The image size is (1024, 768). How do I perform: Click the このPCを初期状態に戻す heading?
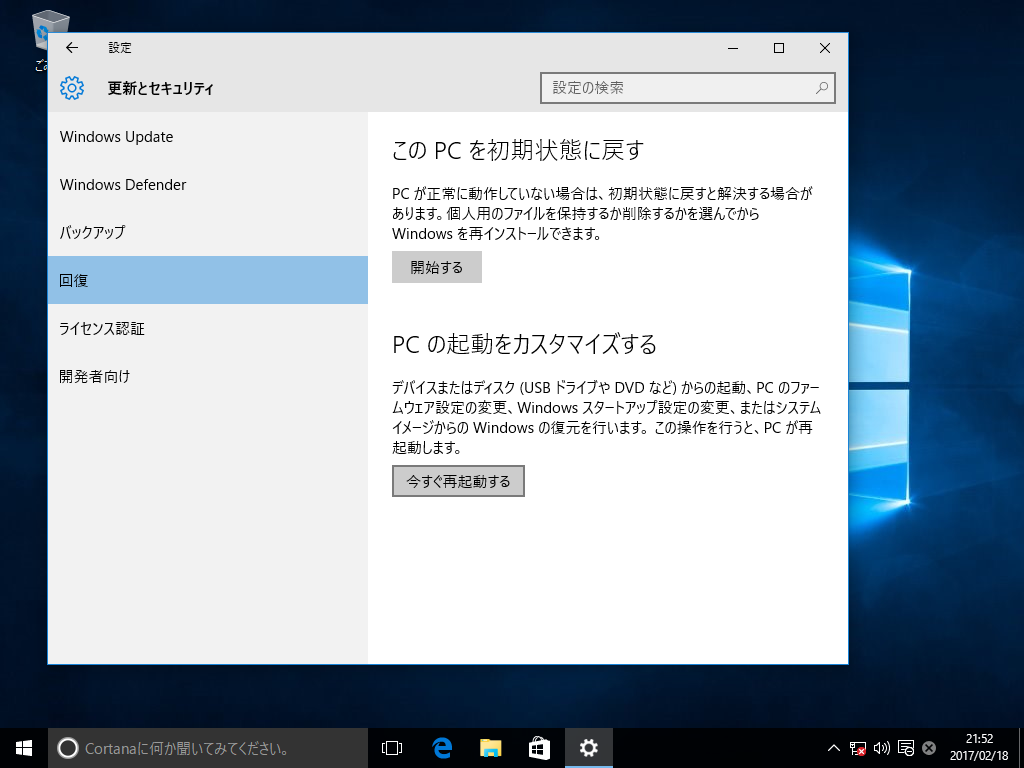518,150
